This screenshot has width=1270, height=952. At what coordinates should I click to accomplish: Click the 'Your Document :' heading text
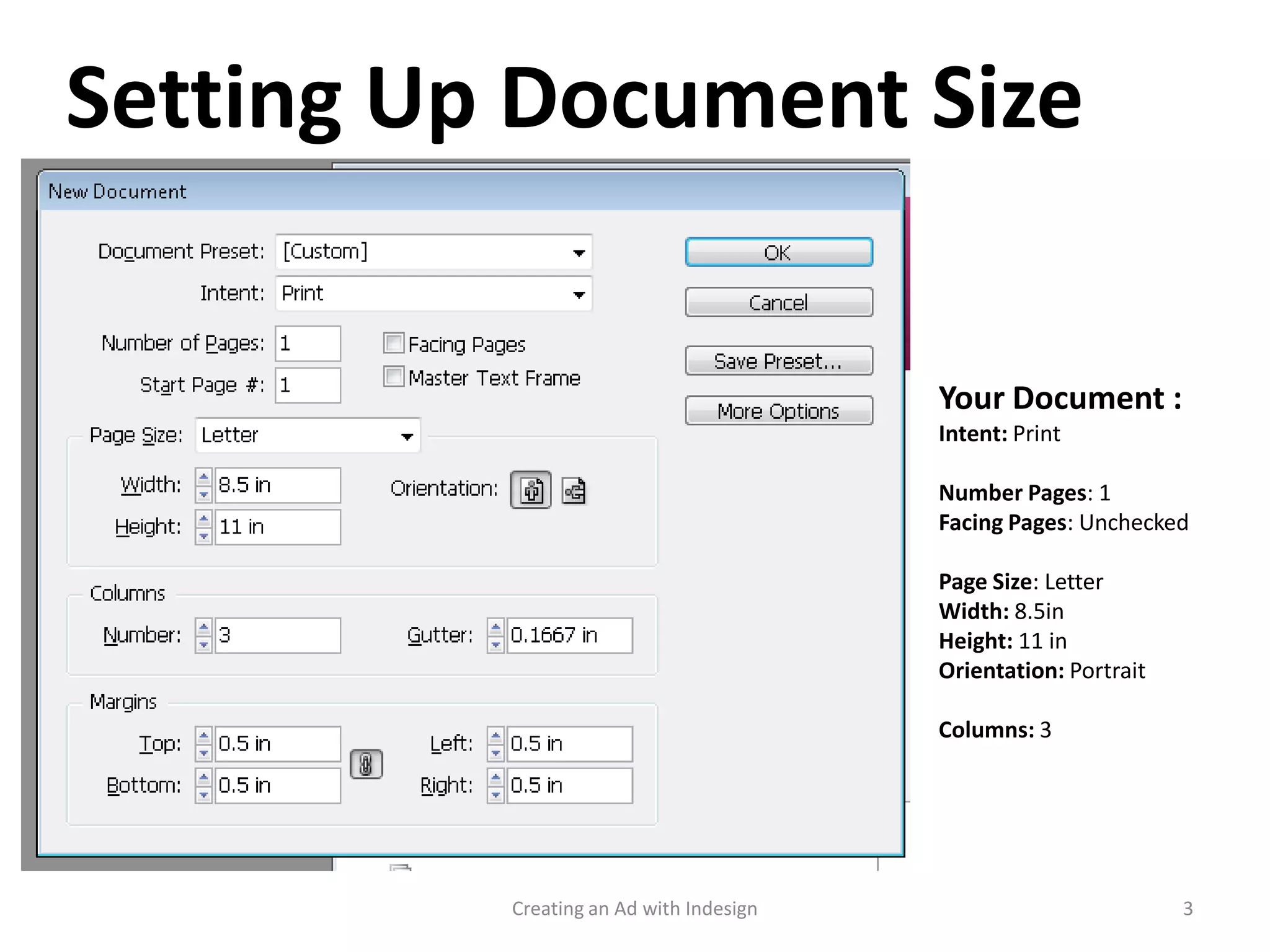tap(1060, 398)
